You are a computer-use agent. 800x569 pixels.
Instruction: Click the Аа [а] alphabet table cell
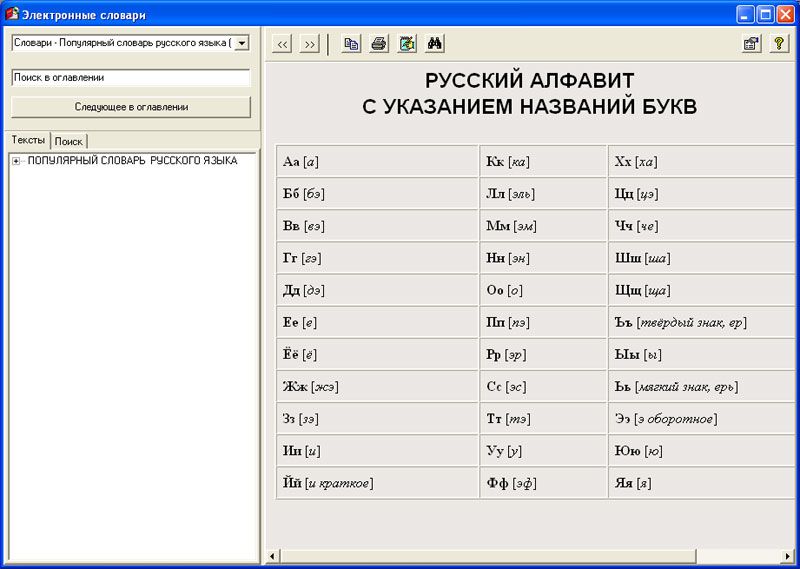coord(376,162)
